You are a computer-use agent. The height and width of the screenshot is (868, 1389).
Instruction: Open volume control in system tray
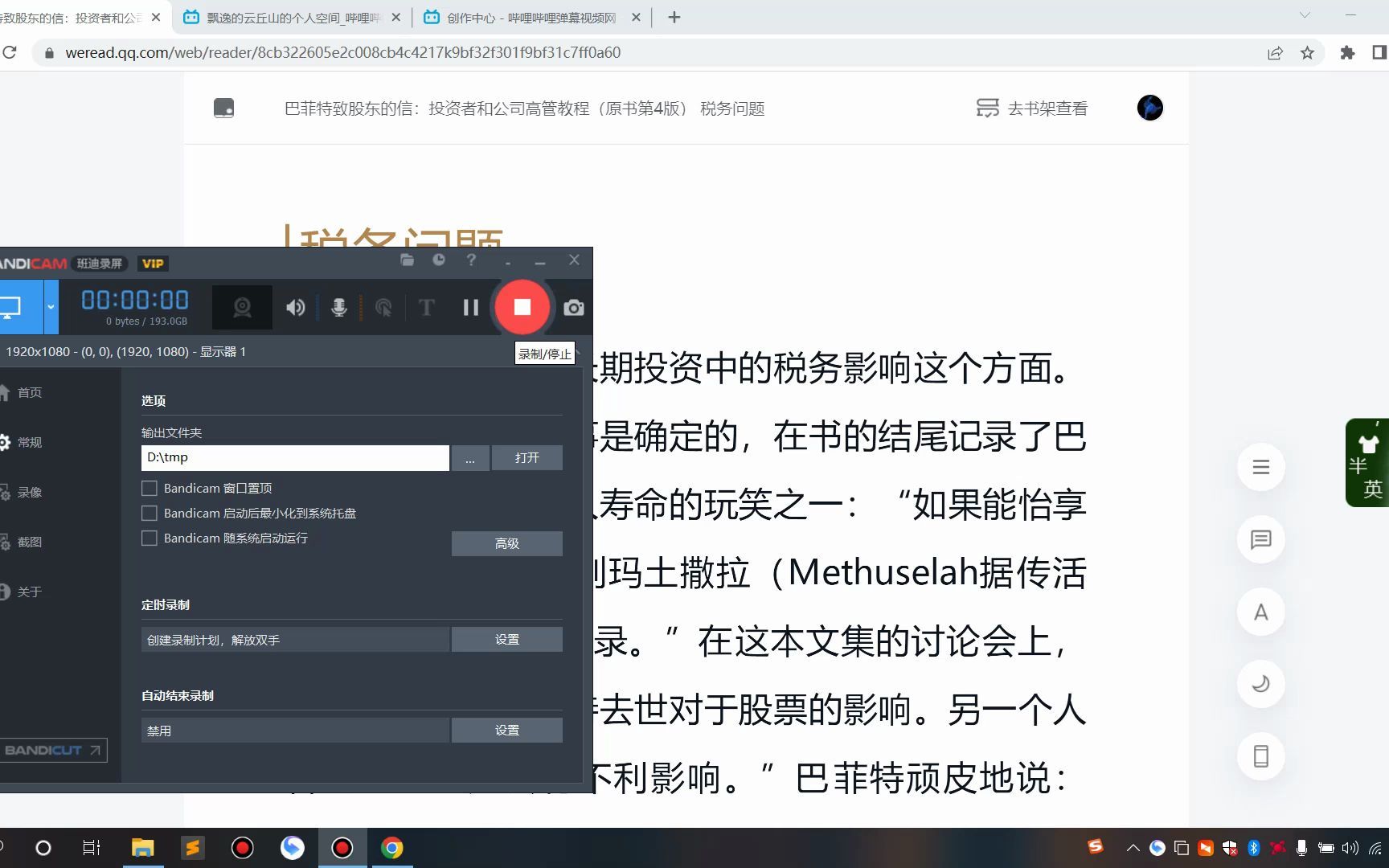[1350, 848]
